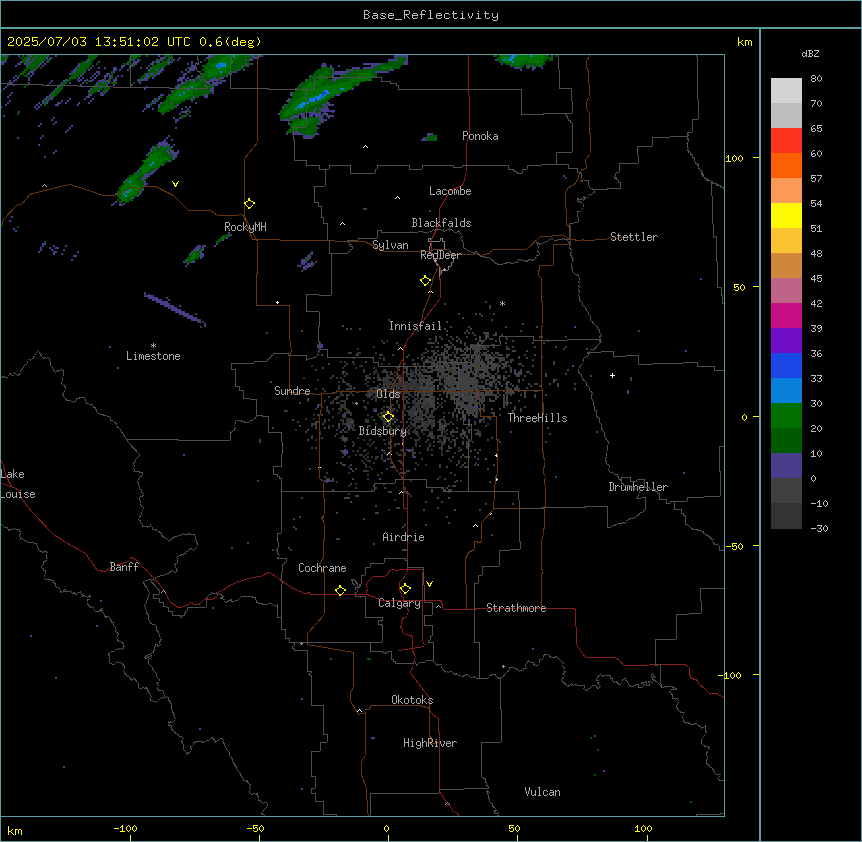Image resolution: width=862 pixels, height=842 pixels.
Task: Click the RockyMH label
Action: (245, 227)
